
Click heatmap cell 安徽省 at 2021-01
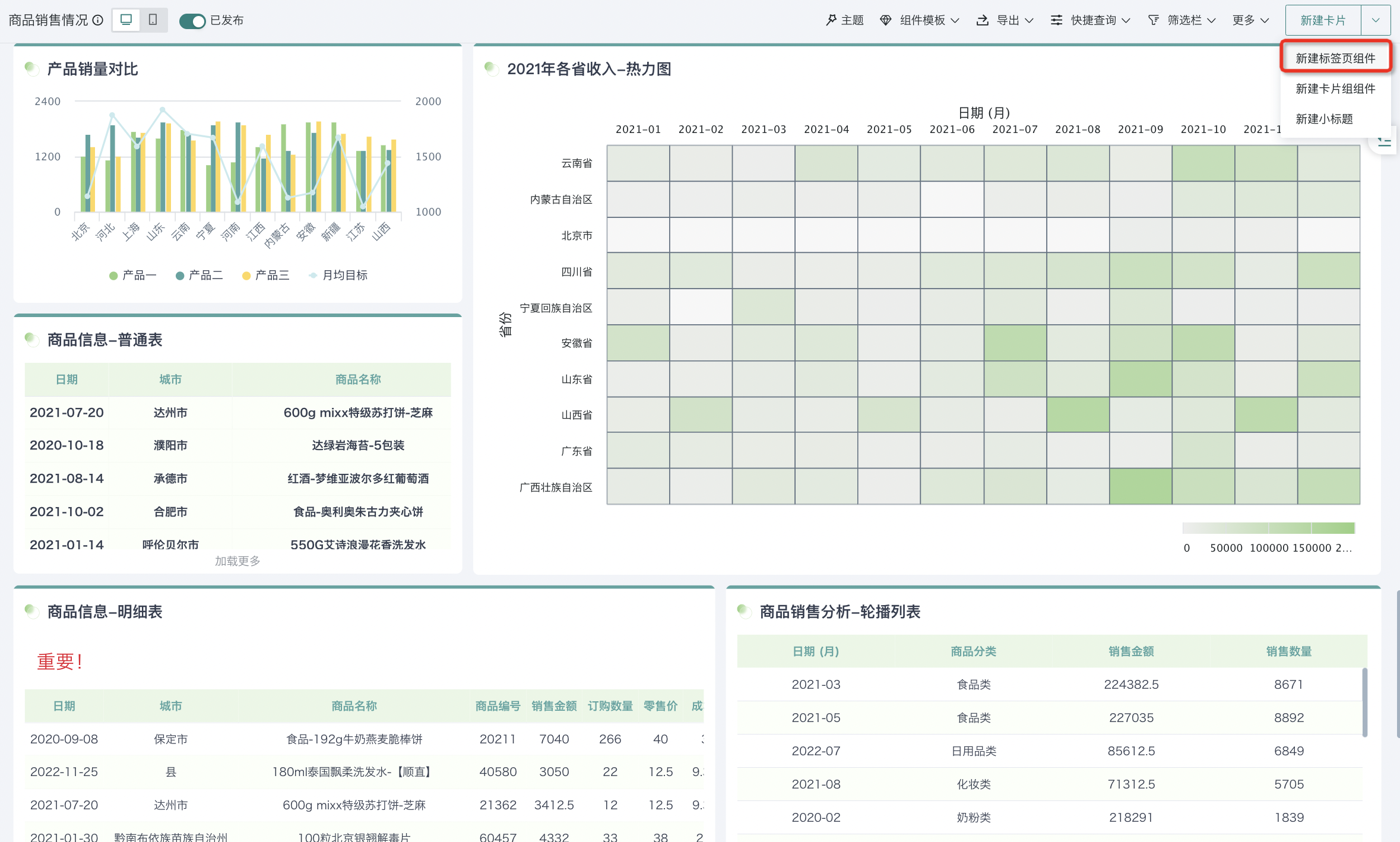638,343
